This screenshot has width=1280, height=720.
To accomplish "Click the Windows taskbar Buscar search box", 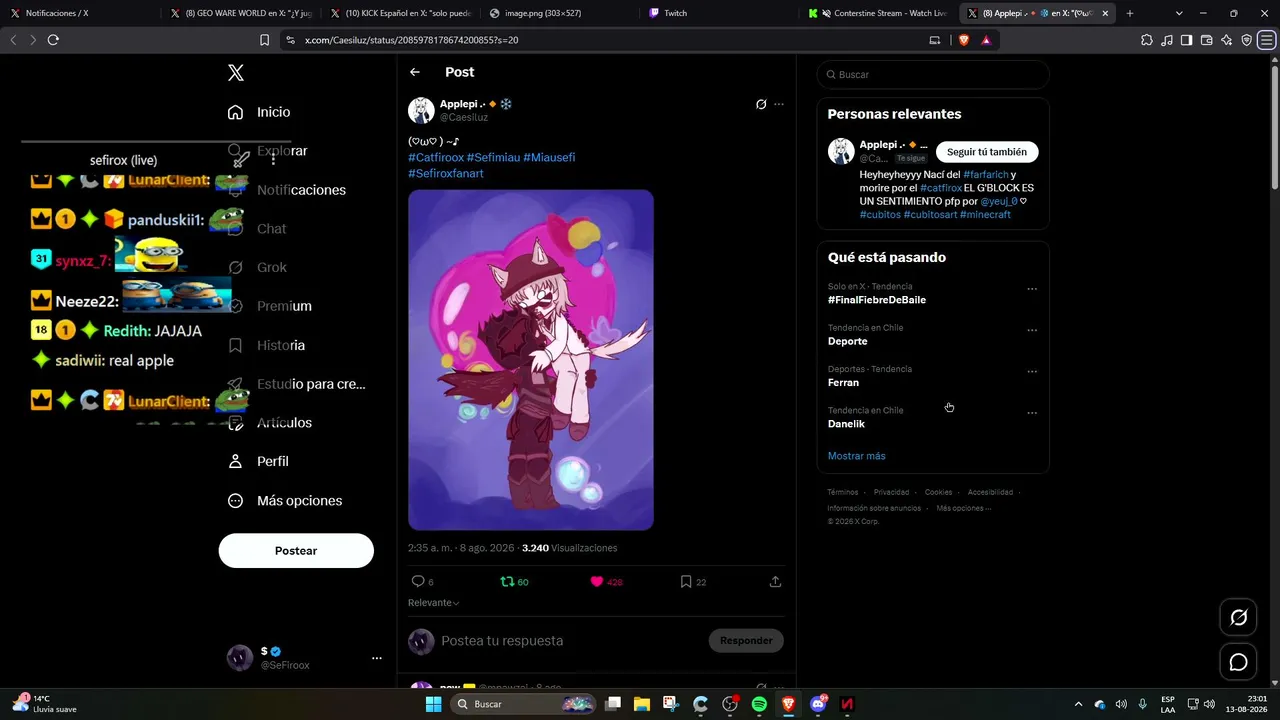I will coord(522,704).
